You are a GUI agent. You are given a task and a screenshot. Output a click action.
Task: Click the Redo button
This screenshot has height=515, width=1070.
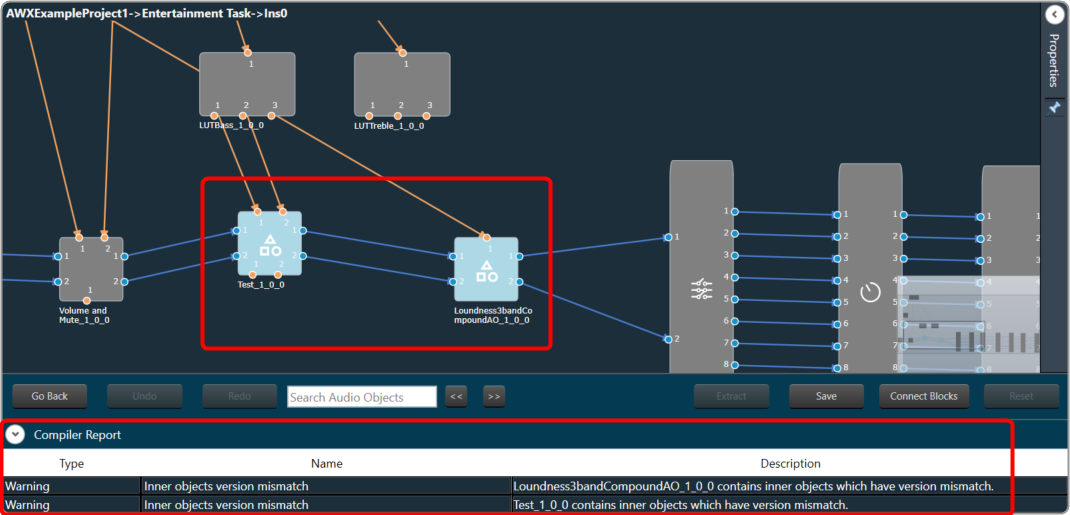240,396
